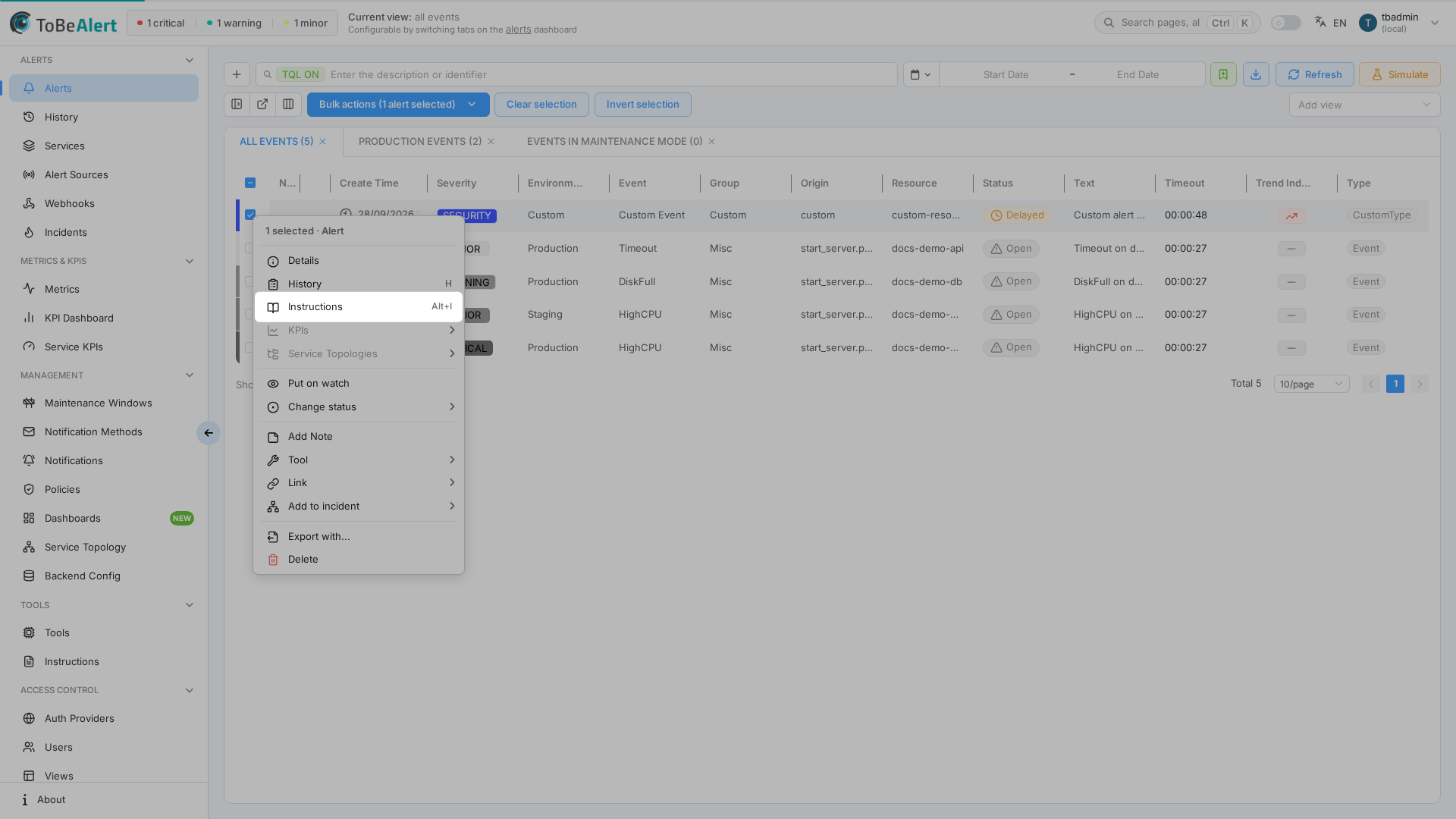
Task: Open Change status submenu
Action: pos(359,407)
